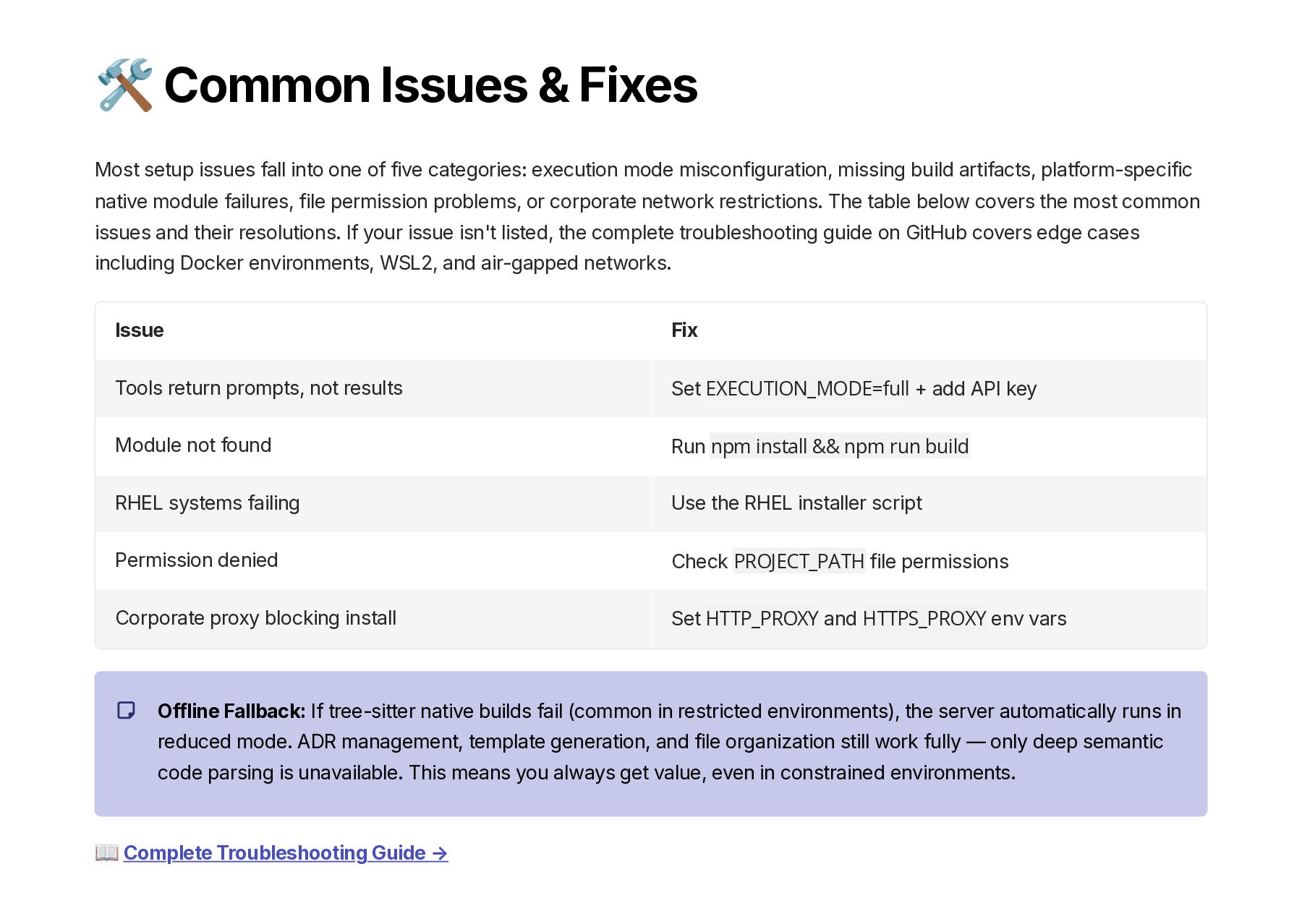The width and height of the screenshot is (1302, 924).
Task: Click the 'Use the RHEL installer script' fix
Action: click(796, 503)
